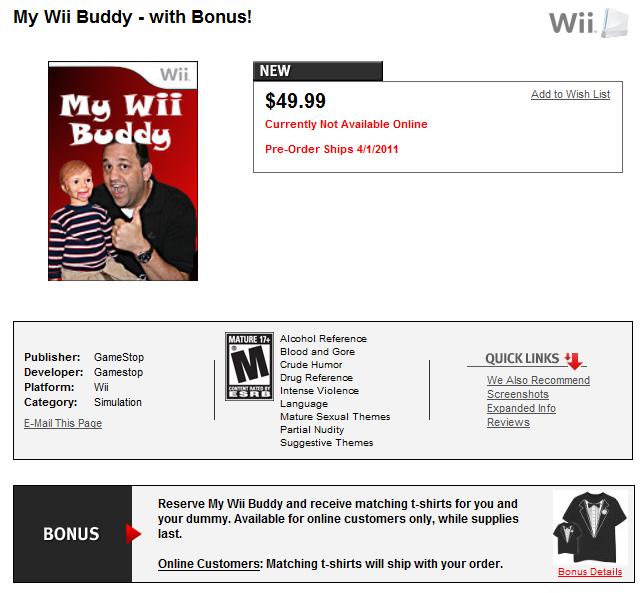Jump to Expanded Info

(x=521, y=408)
